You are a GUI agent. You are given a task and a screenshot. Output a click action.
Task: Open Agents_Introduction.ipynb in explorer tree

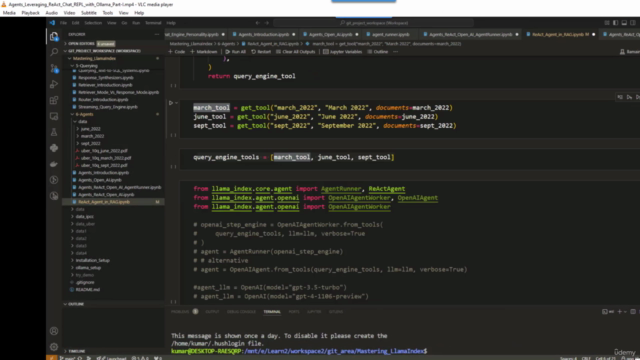103,173
